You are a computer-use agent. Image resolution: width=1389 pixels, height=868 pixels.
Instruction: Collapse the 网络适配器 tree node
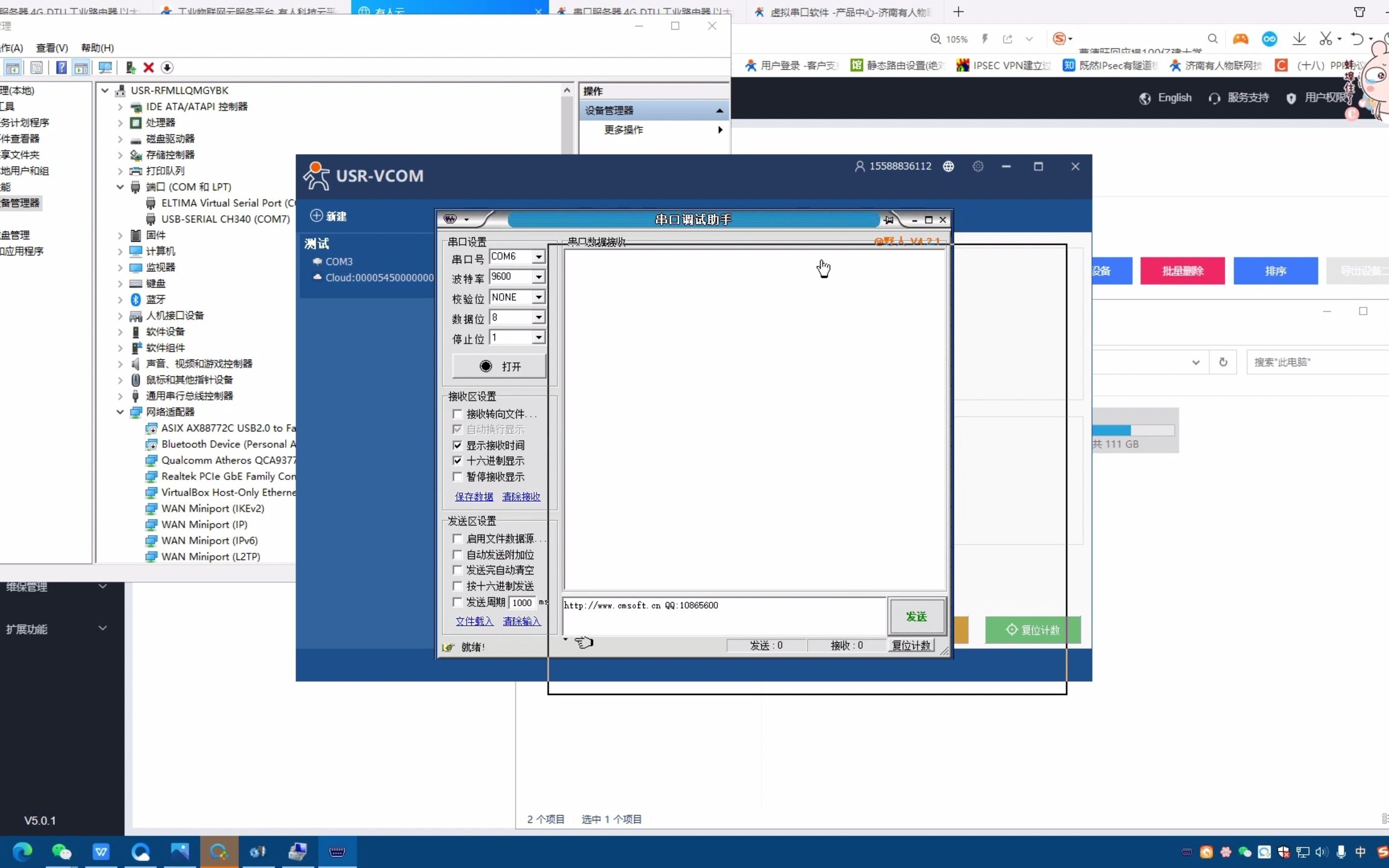coord(120,412)
